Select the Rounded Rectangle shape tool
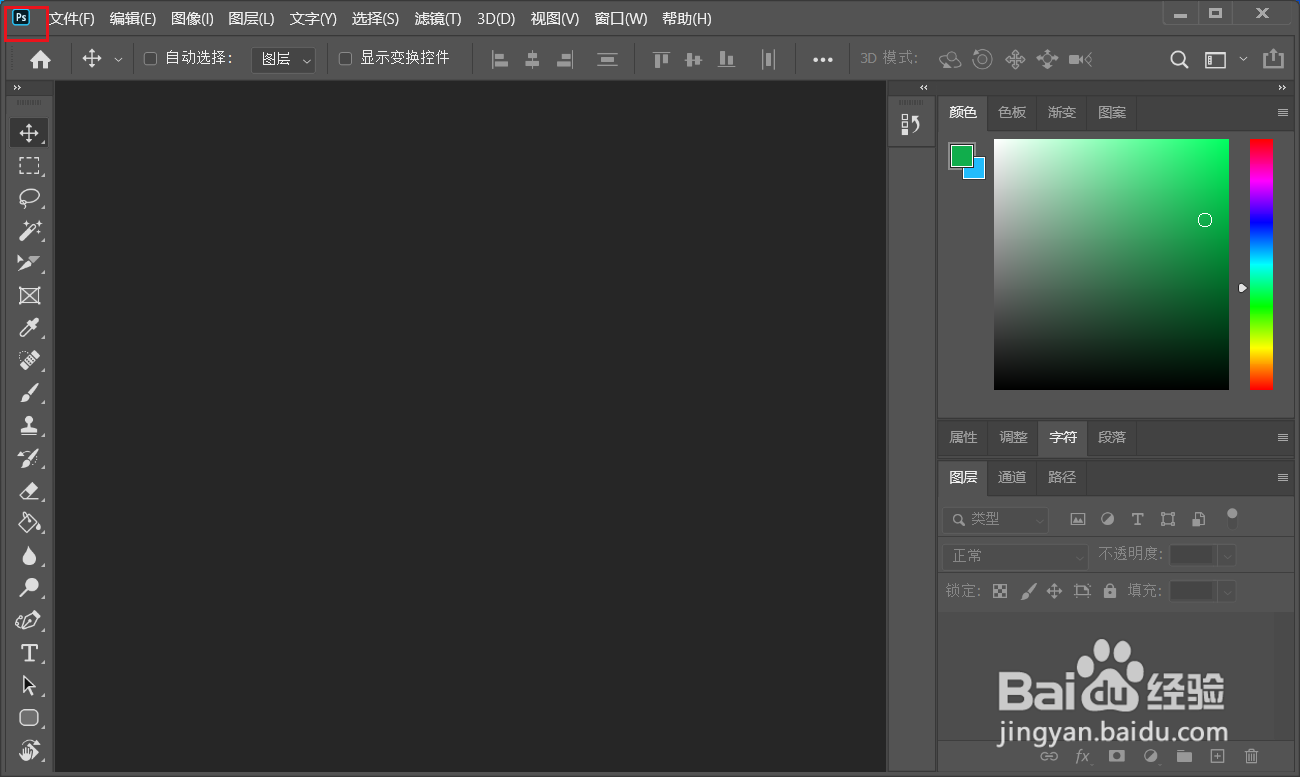The width and height of the screenshot is (1300, 777). click(29, 718)
